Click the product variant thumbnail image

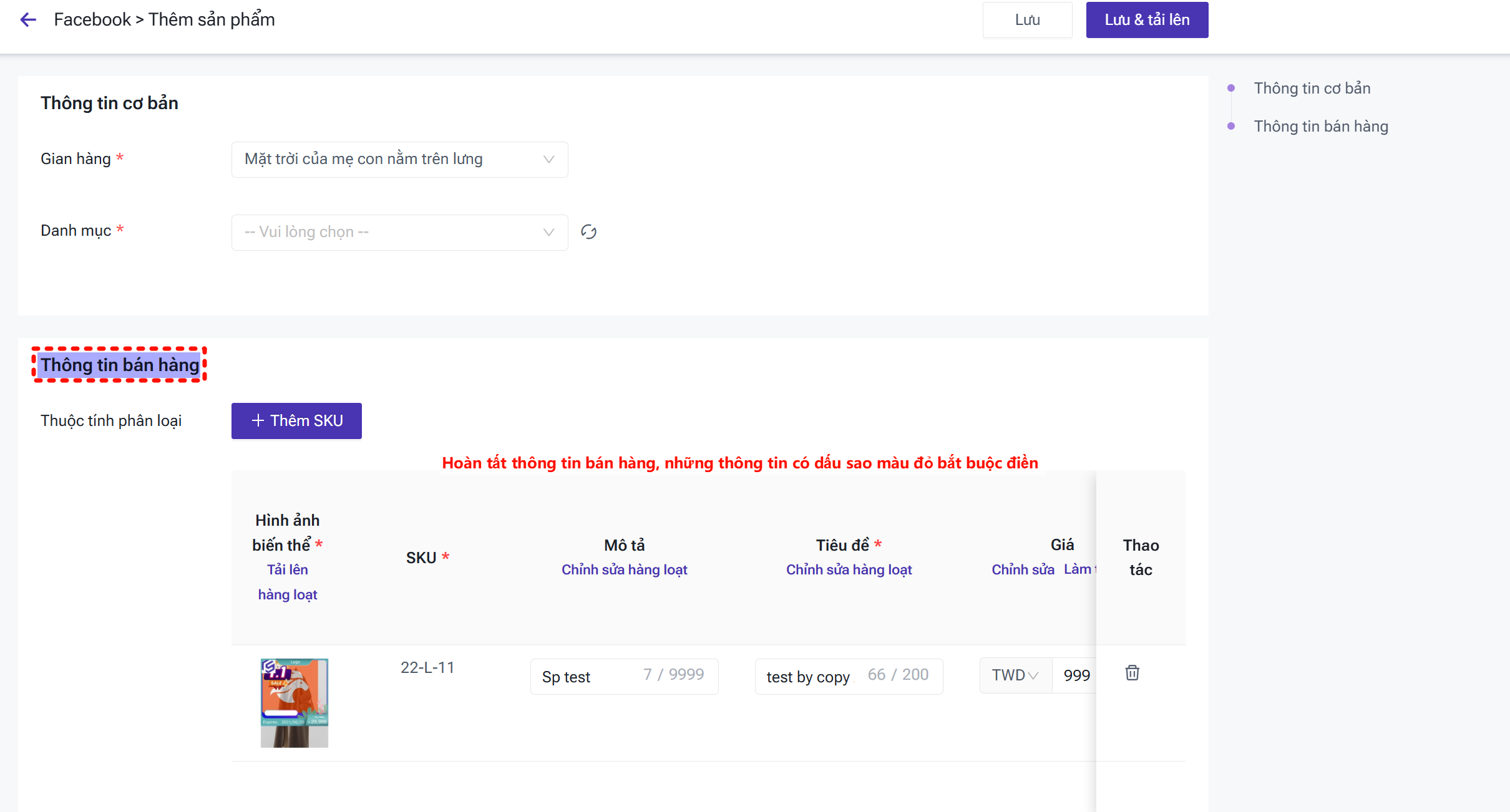(295, 703)
